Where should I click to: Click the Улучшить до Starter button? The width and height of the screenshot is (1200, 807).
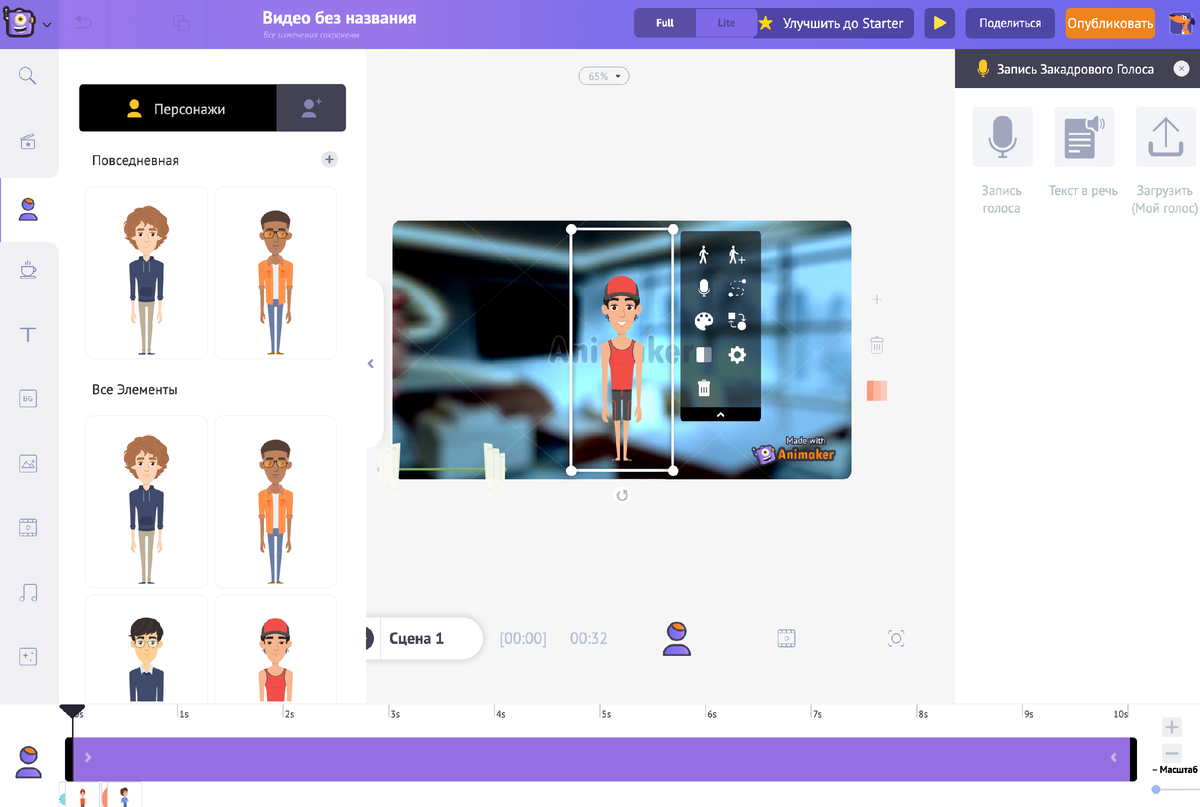[x=834, y=23]
